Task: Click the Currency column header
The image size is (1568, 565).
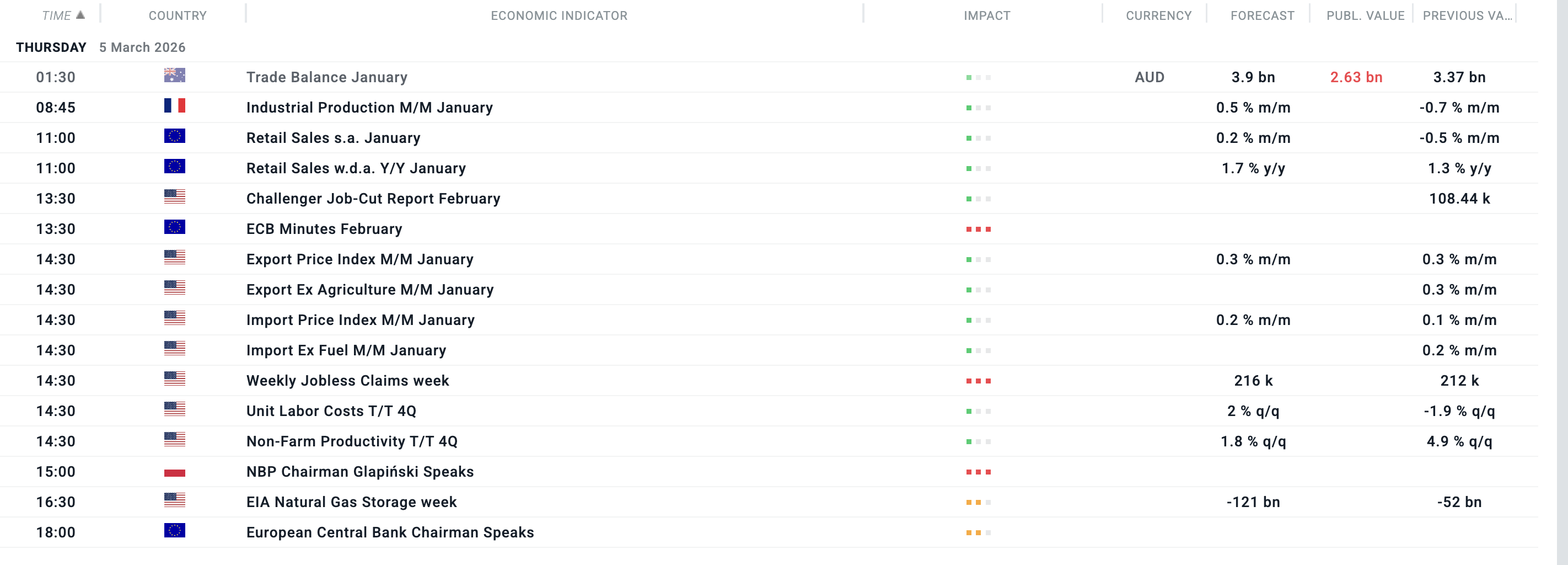Action: coord(1158,16)
